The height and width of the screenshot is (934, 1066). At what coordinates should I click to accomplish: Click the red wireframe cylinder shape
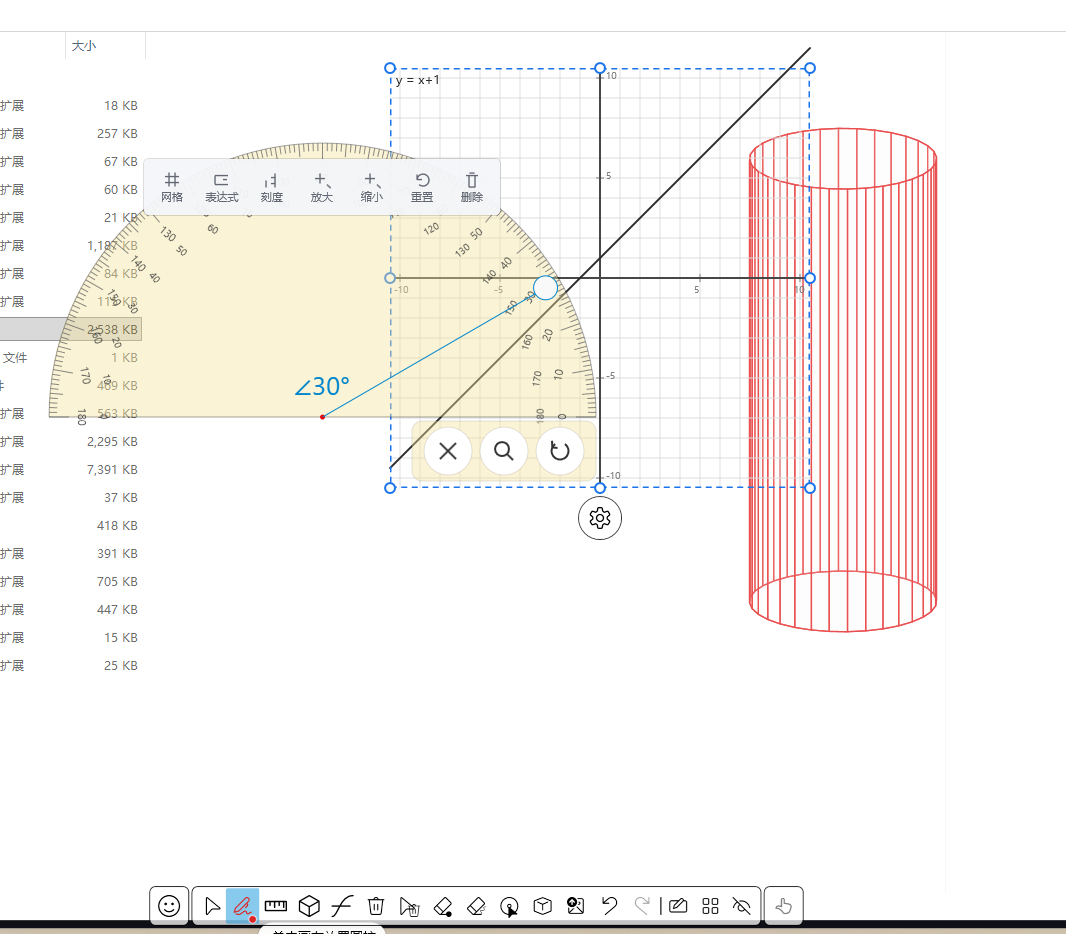point(843,380)
